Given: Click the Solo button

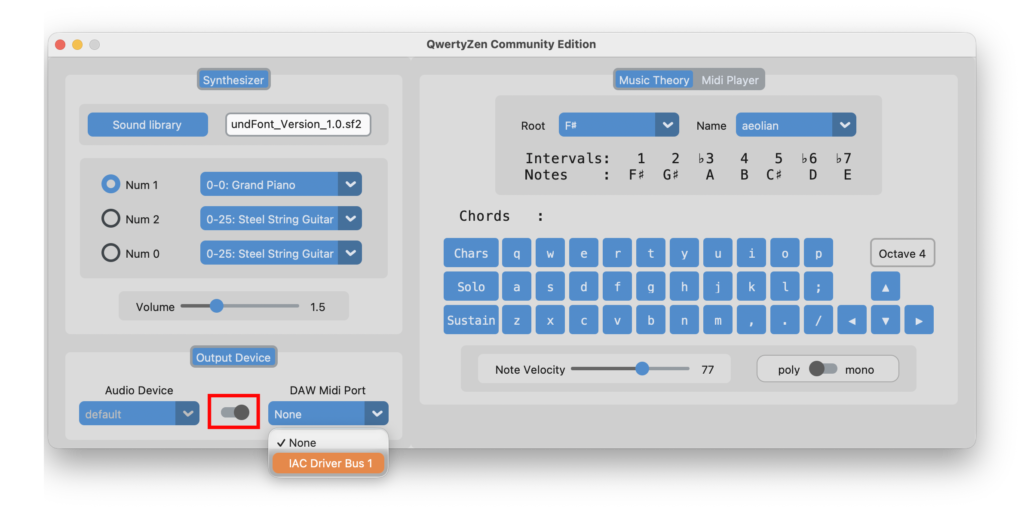Looking at the screenshot, I should (x=471, y=287).
